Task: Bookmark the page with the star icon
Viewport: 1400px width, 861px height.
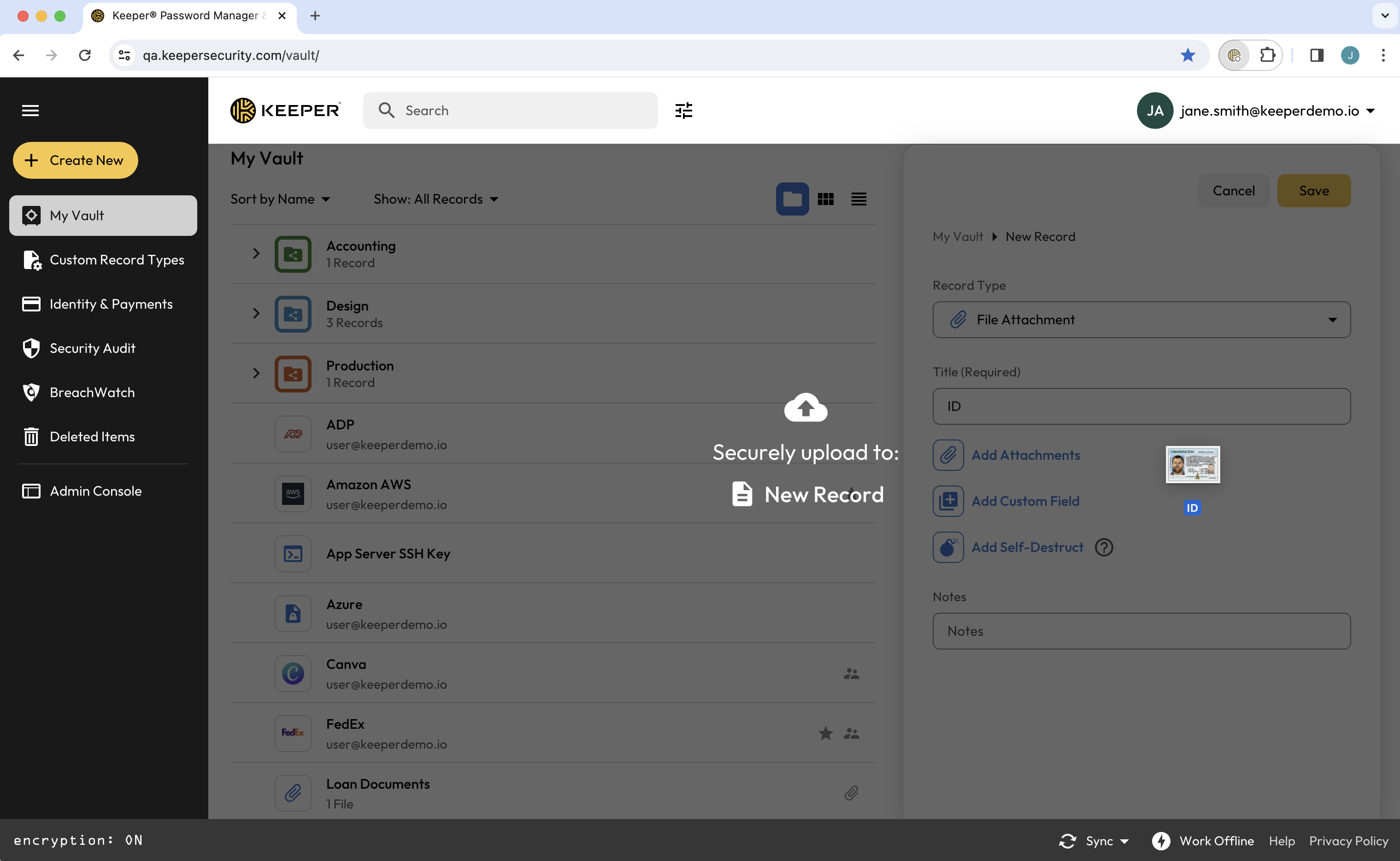Action: tap(1188, 55)
